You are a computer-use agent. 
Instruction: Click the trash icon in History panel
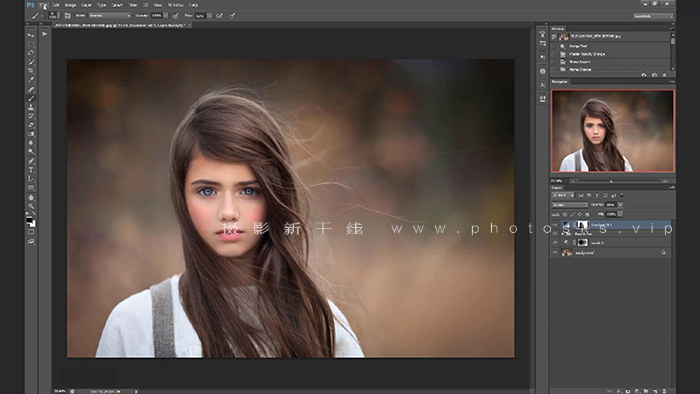[664, 75]
